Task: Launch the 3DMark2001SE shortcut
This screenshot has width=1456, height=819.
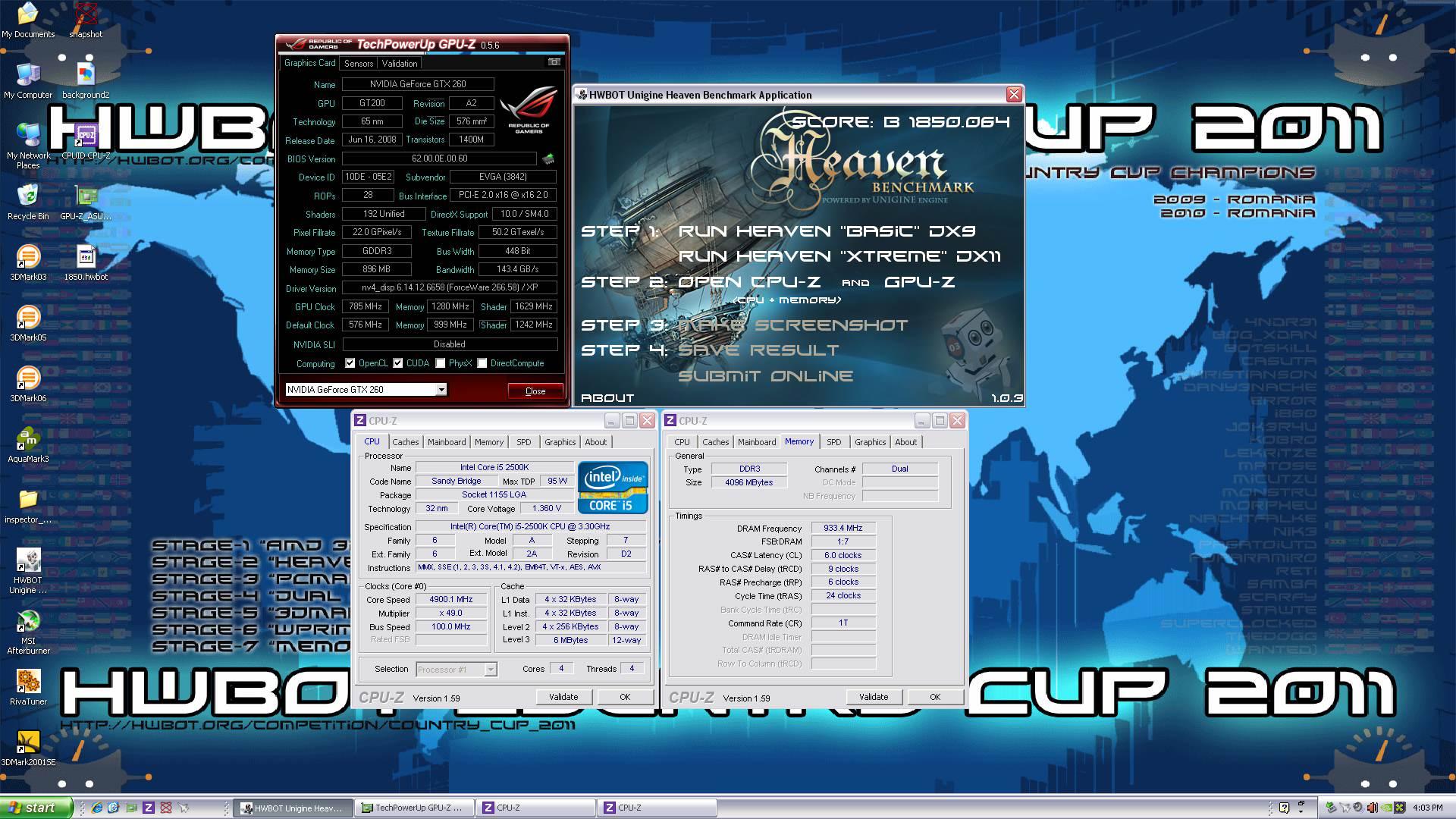Action: [28, 748]
